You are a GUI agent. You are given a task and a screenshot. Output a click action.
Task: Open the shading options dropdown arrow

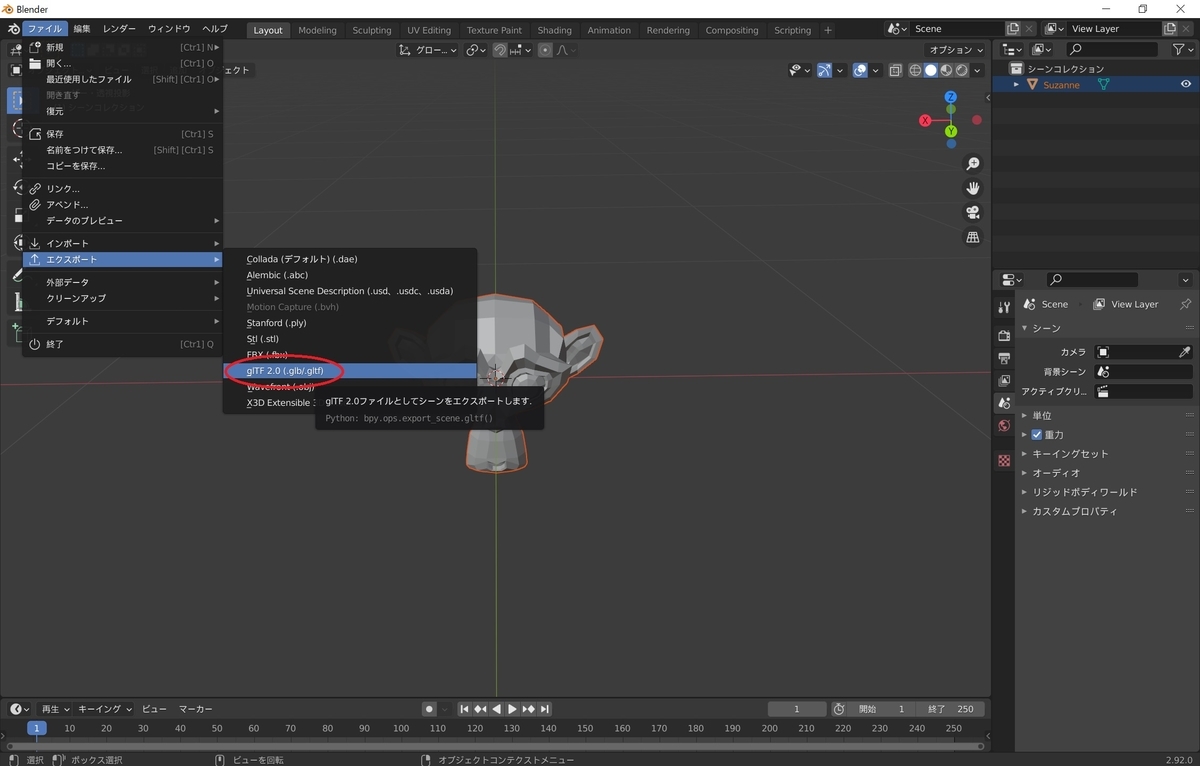pyautogui.click(x=977, y=70)
